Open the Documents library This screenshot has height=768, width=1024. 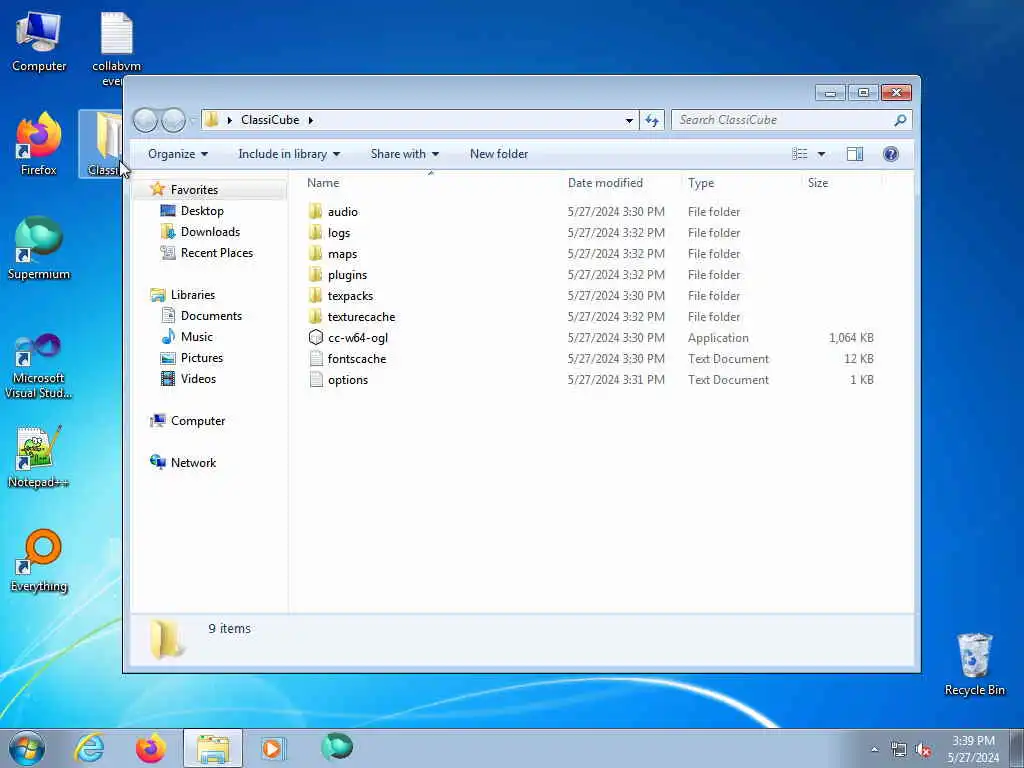pos(211,315)
